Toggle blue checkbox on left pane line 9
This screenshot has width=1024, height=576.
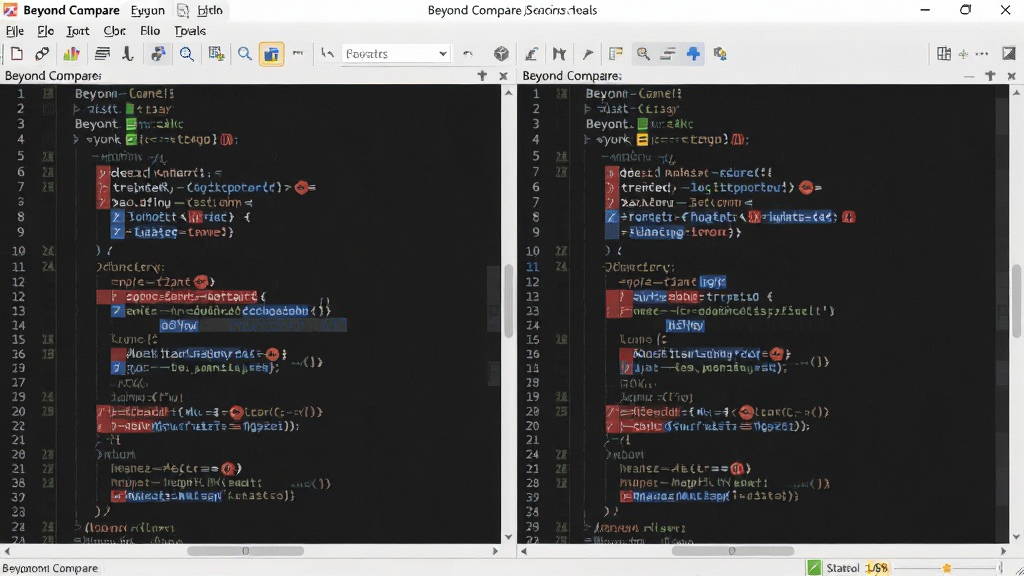pos(117,232)
